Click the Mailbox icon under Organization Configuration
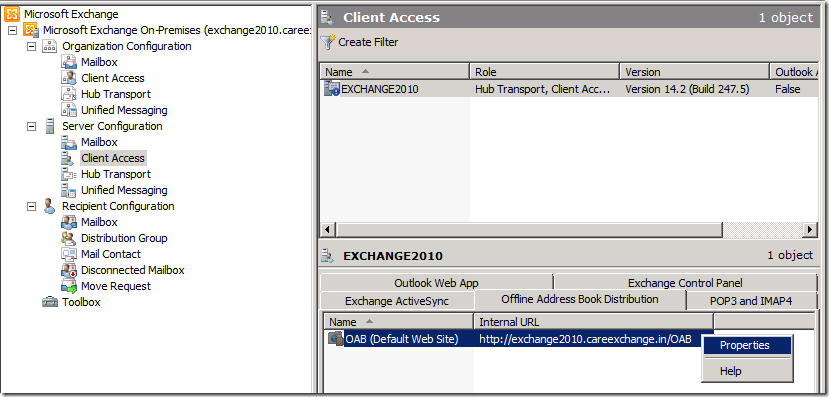 click(x=69, y=62)
